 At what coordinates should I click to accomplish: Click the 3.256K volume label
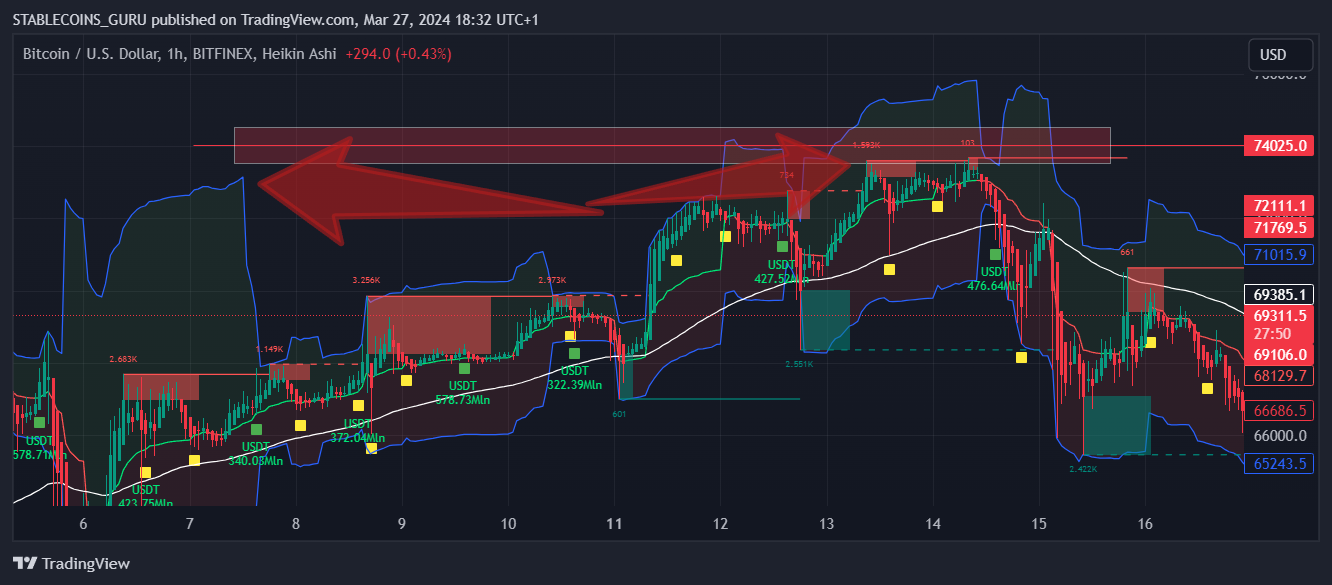point(366,280)
